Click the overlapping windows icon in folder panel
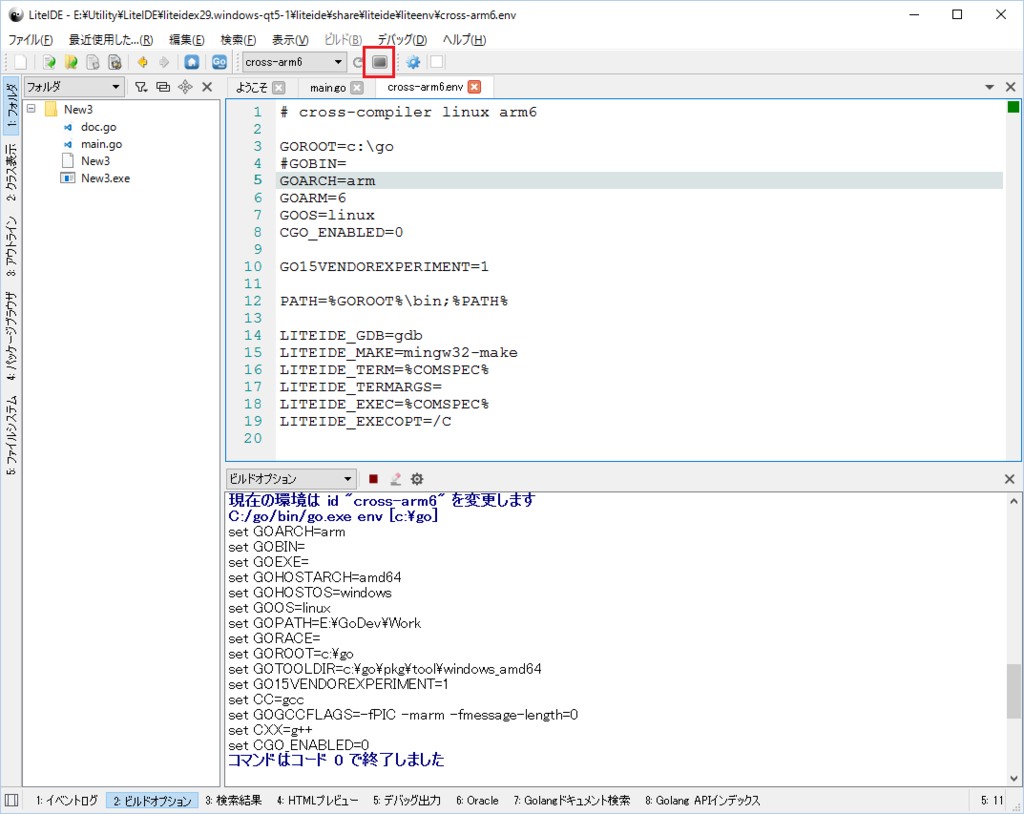The image size is (1024, 814). (x=163, y=86)
